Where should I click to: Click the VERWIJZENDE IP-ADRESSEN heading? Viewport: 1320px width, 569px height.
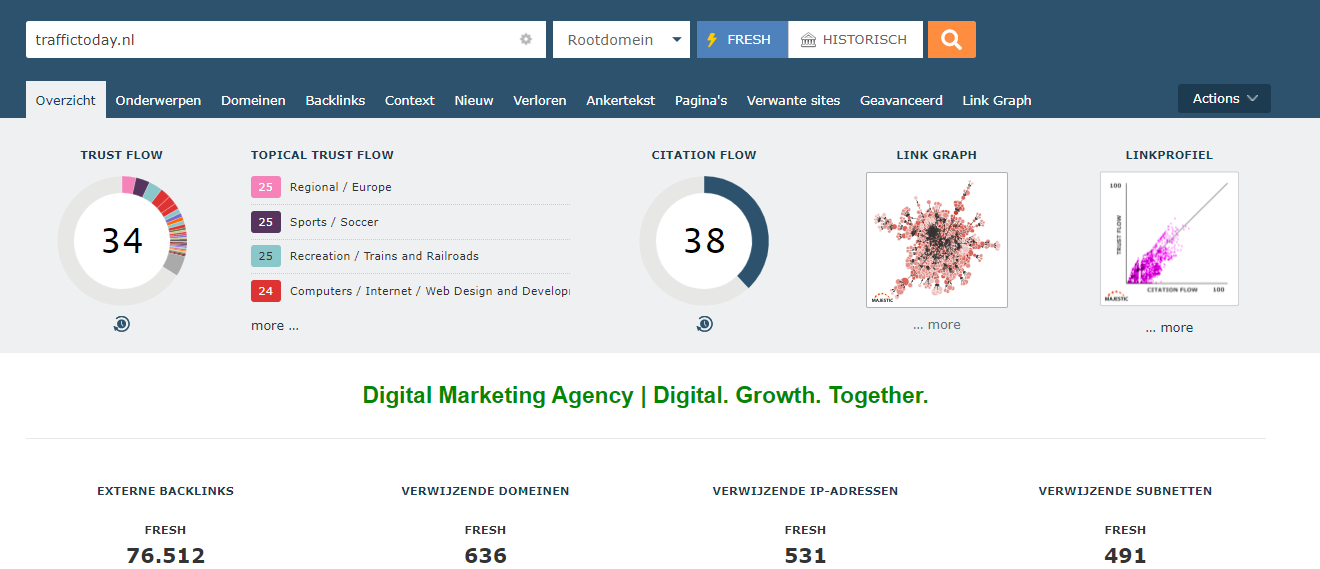pyautogui.click(x=806, y=491)
